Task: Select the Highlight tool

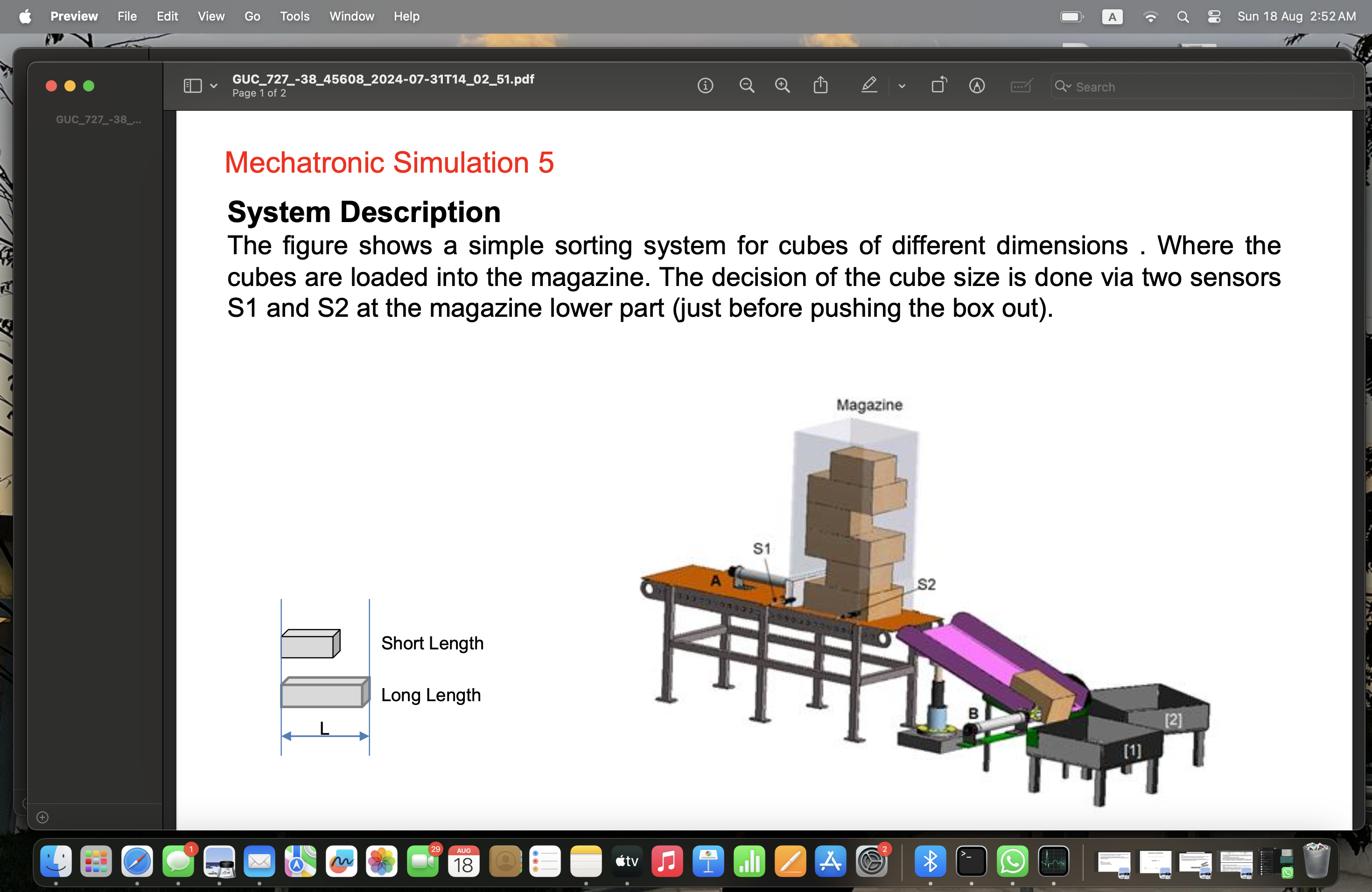Action: tap(869, 85)
